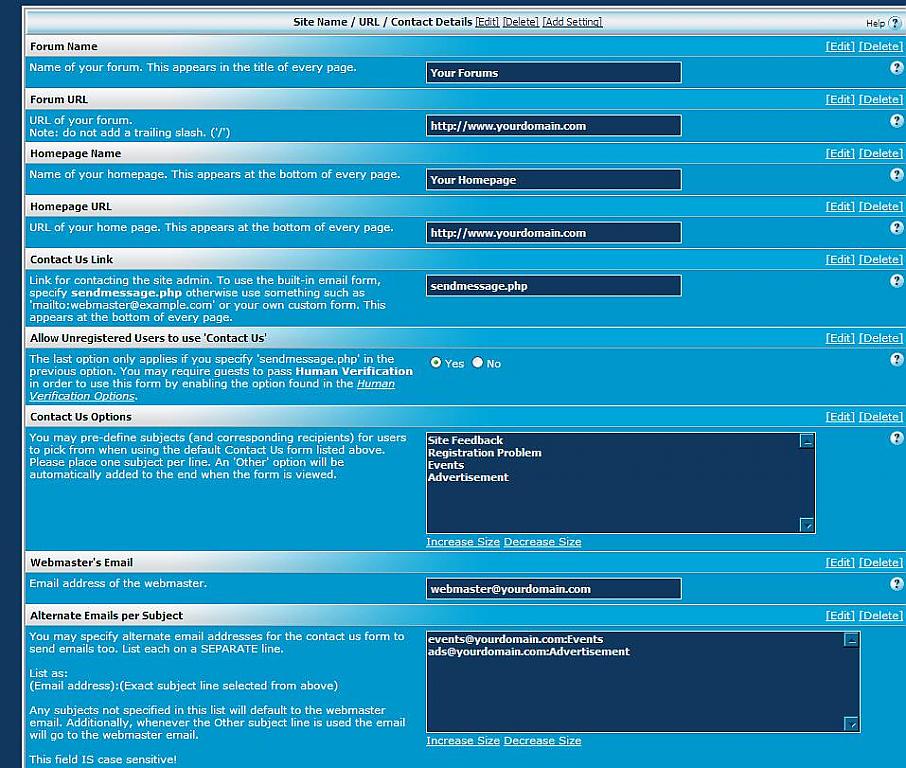
Task: Click resize corner of Contact Us Options textarea
Action: pyautogui.click(x=807, y=525)
